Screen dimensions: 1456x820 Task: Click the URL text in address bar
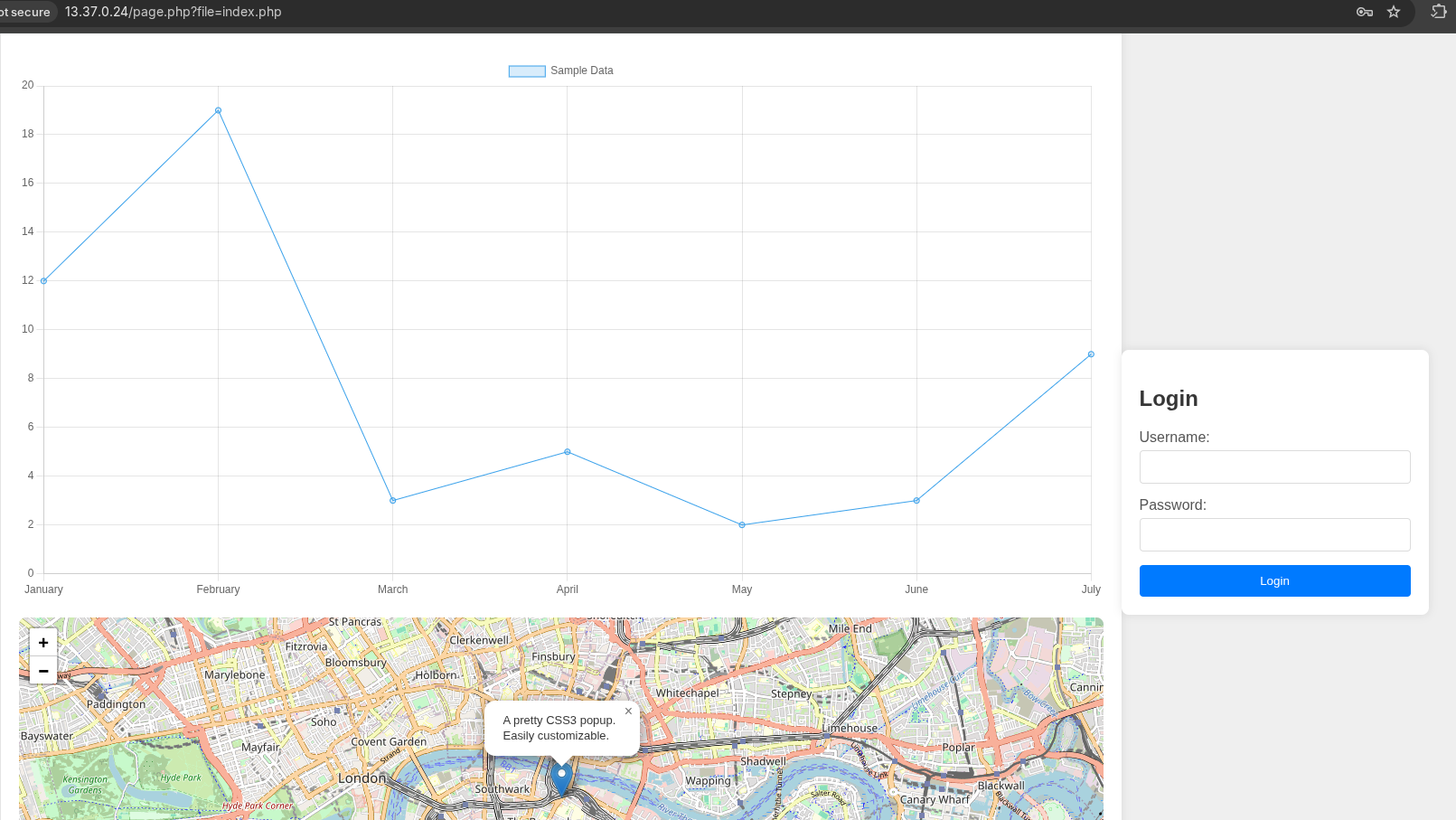[x=174, y=12]
